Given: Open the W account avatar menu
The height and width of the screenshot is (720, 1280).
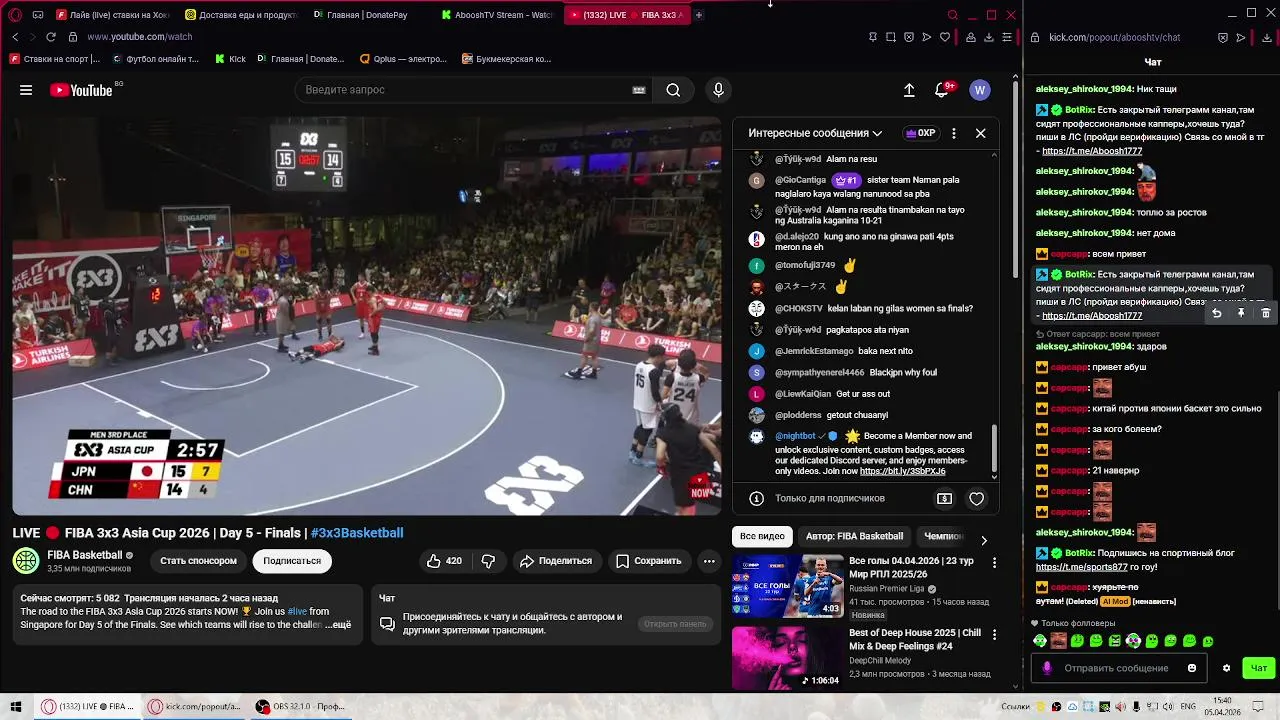Looking at the screenshot, I should 980,90.
